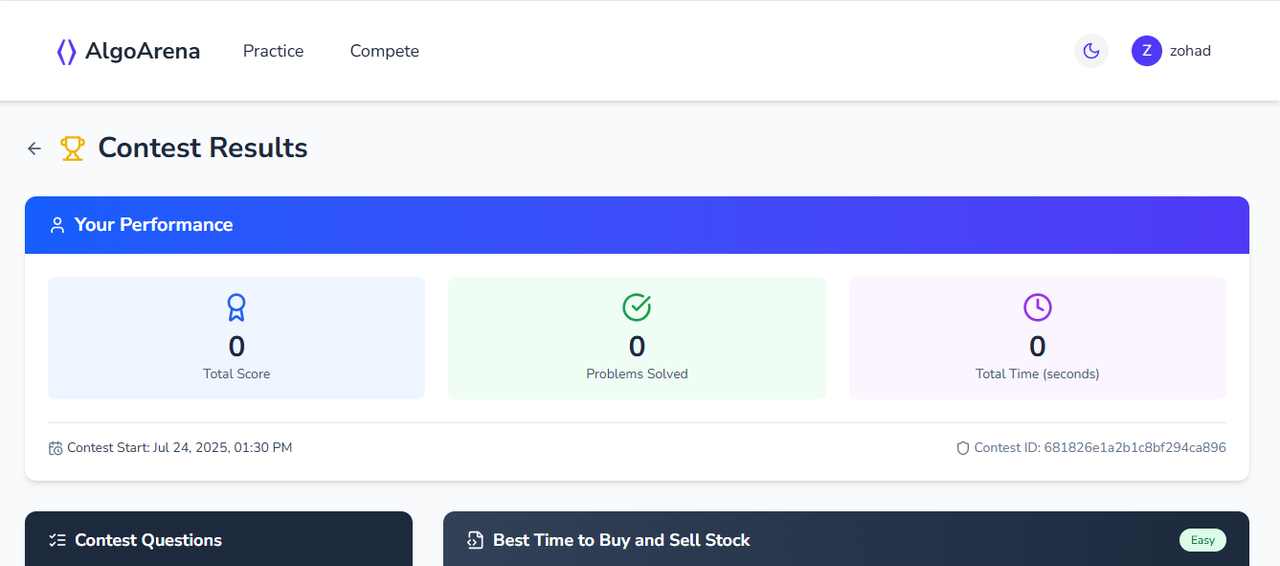This screenshot has height=566, width=1280.
Task: Click the person icon in Your Performance header
Action: tap(57, 225)
